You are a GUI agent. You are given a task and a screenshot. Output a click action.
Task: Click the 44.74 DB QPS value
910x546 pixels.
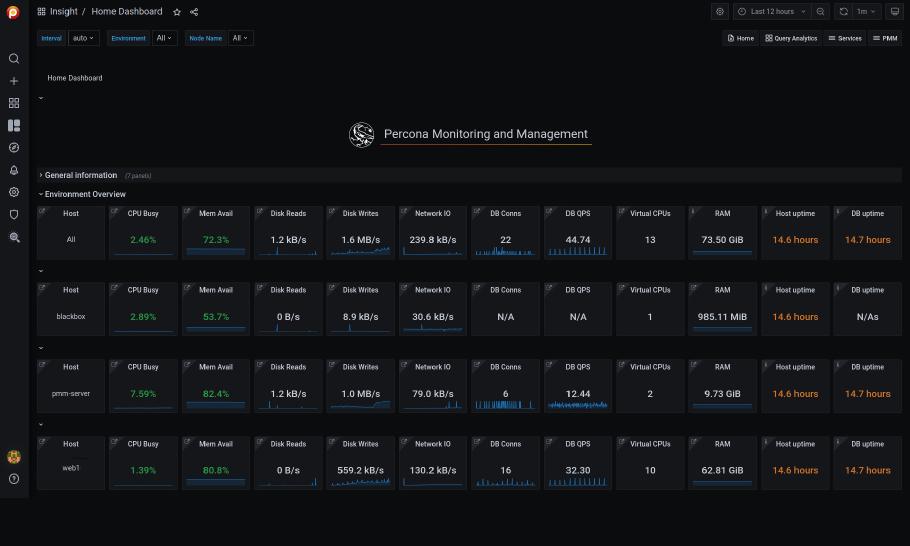click(x=578, y=240)
